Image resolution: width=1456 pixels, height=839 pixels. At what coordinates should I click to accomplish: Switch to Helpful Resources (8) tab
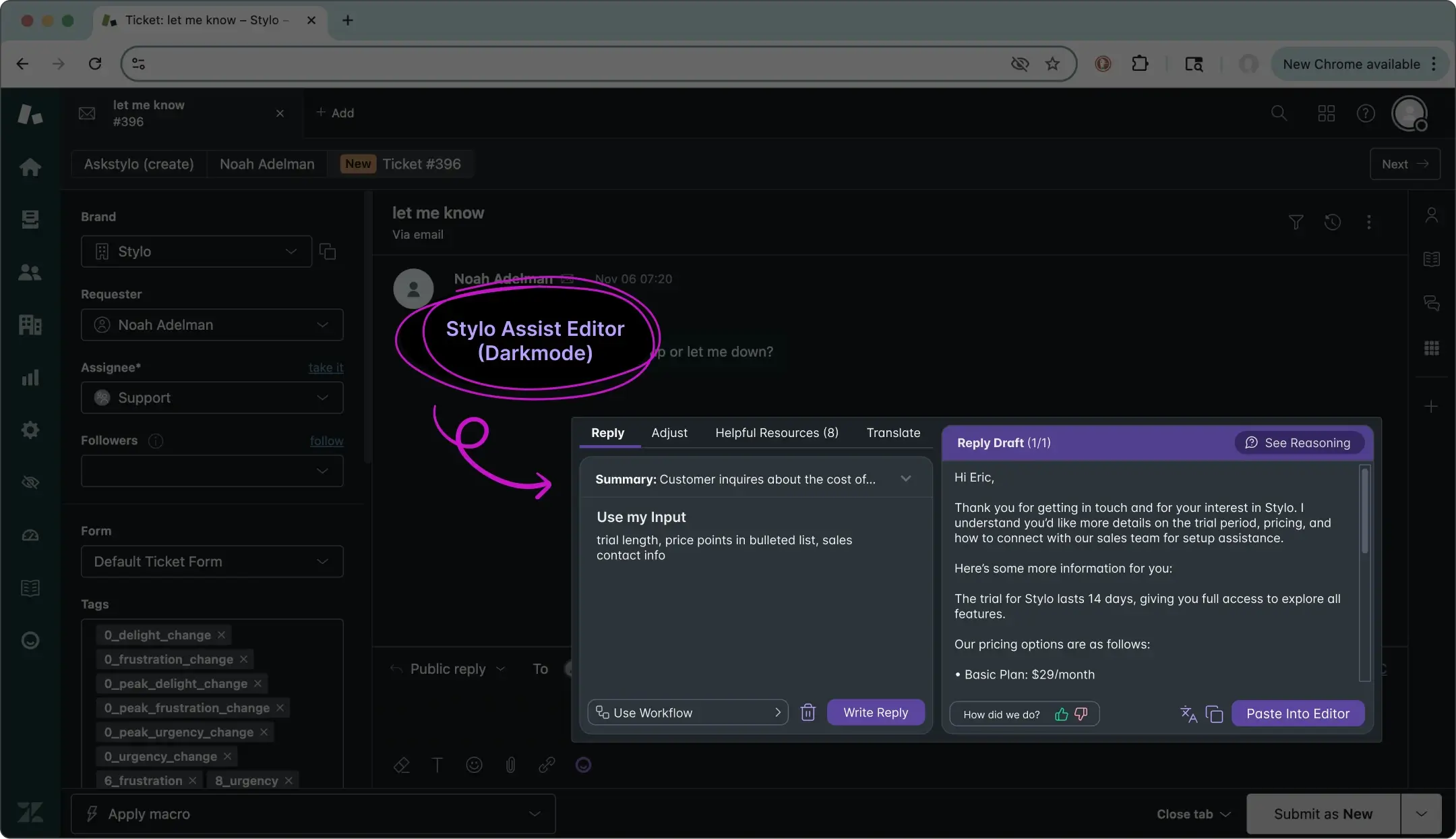777,433
